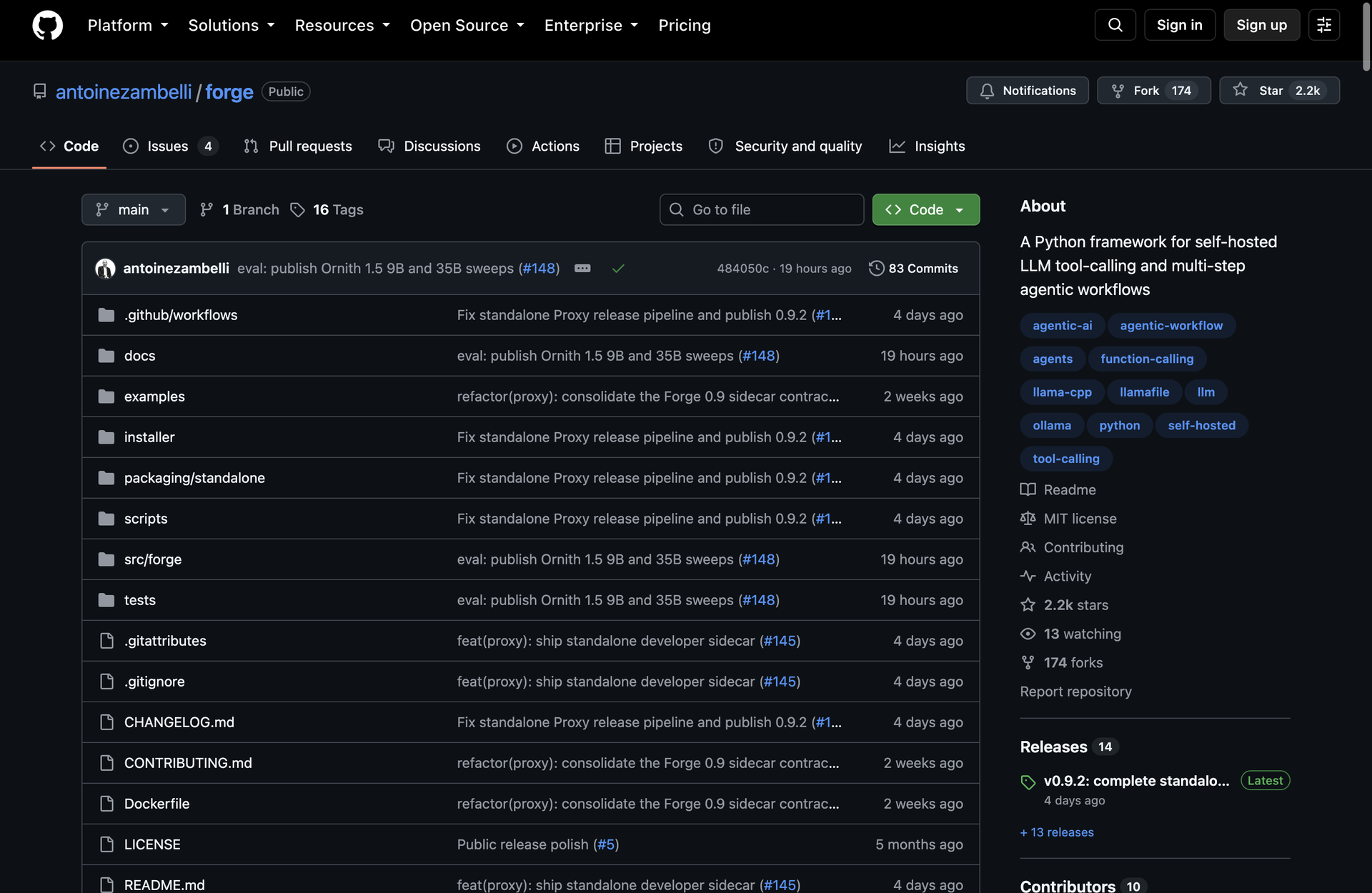
Task: Click the notifications bell icon
Action: 987,91
